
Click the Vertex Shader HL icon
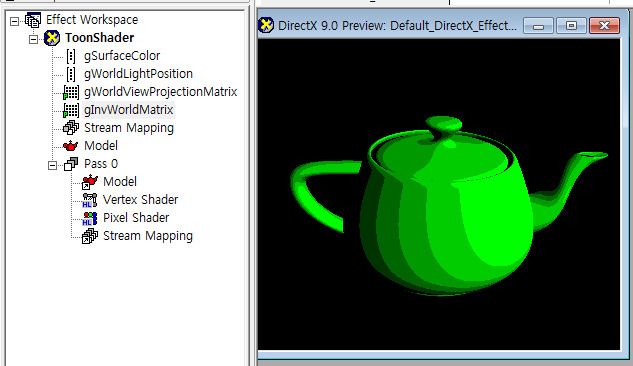tap(90, 200)
